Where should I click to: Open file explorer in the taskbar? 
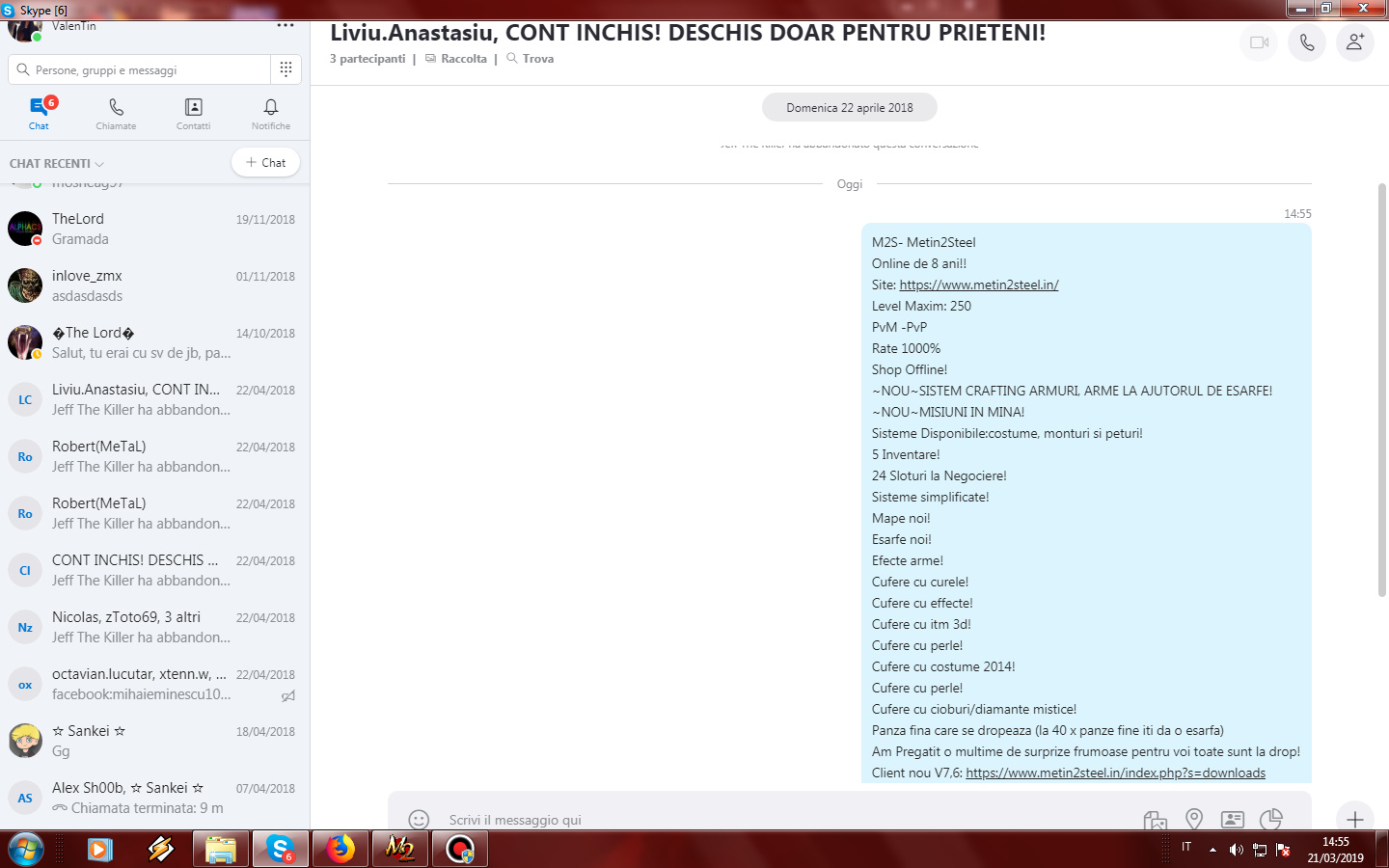coord(221,850)
